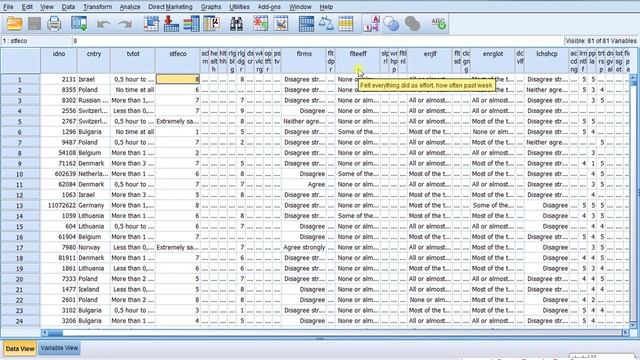Click the Print icon in toolbar
Image resolution: width=640 pixels, height=360 pixels.
click(54, 23)
